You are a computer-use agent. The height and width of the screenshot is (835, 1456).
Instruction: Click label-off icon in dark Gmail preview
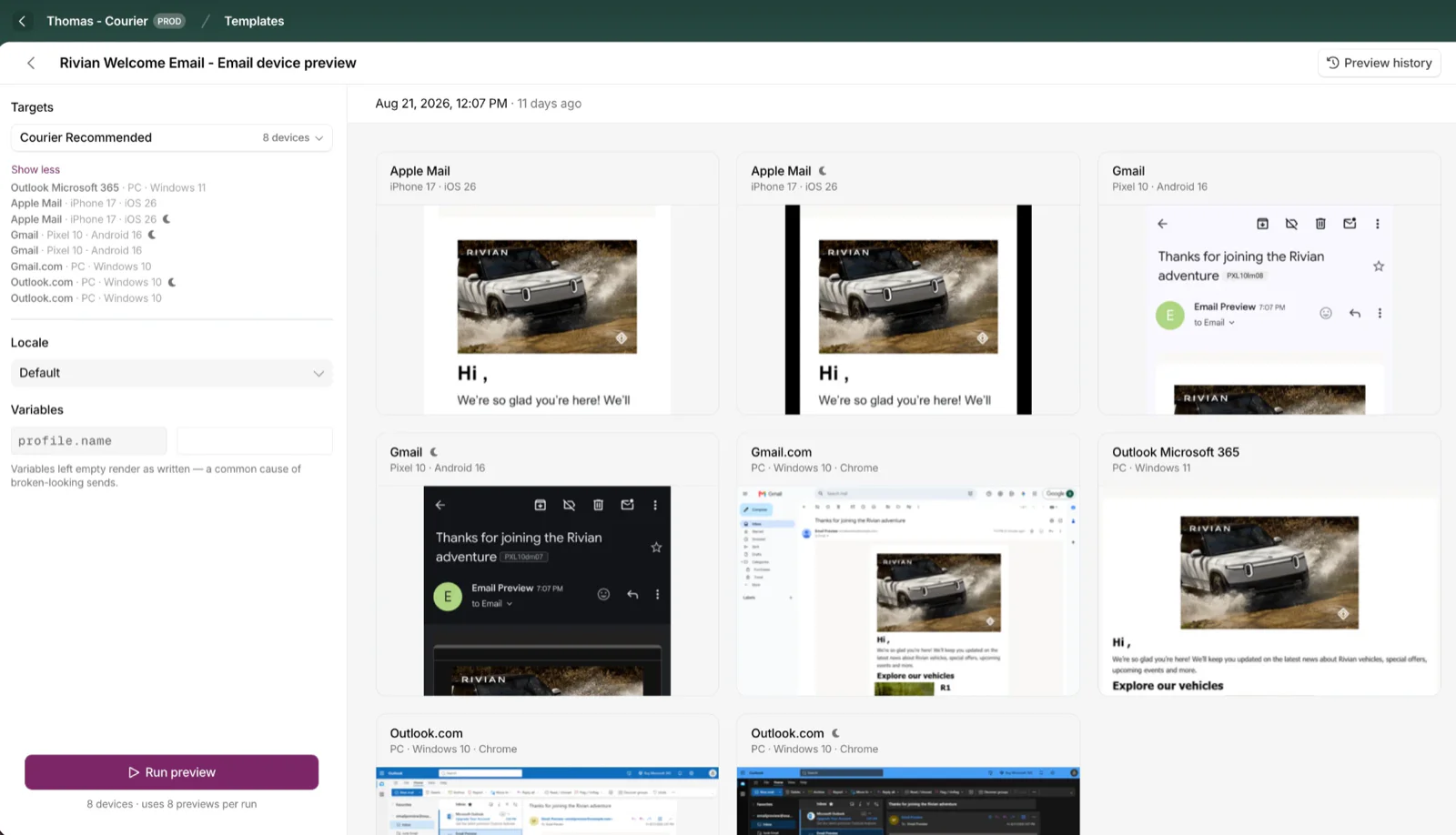point(569,505)
